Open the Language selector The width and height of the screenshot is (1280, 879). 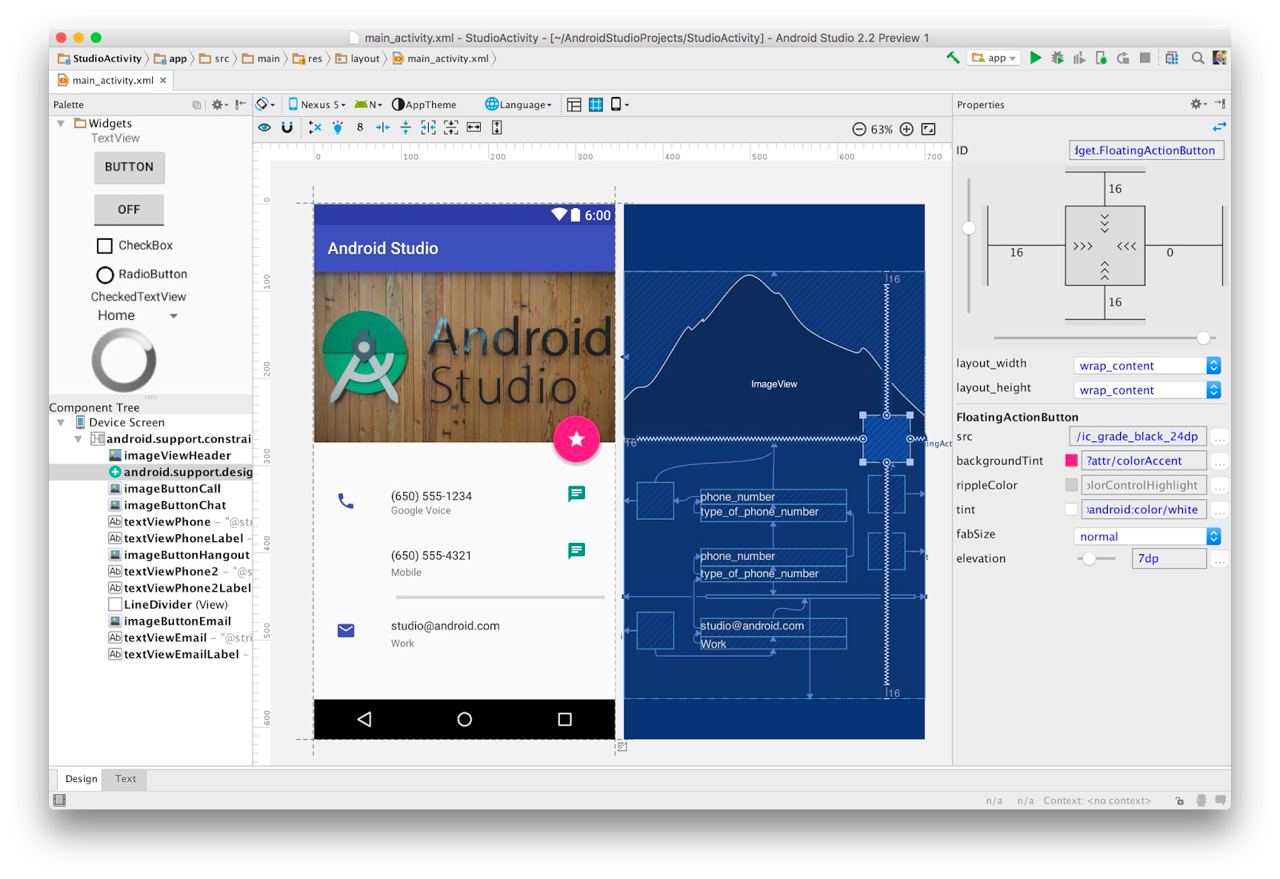pyautogui.click(x=518, y=104)
